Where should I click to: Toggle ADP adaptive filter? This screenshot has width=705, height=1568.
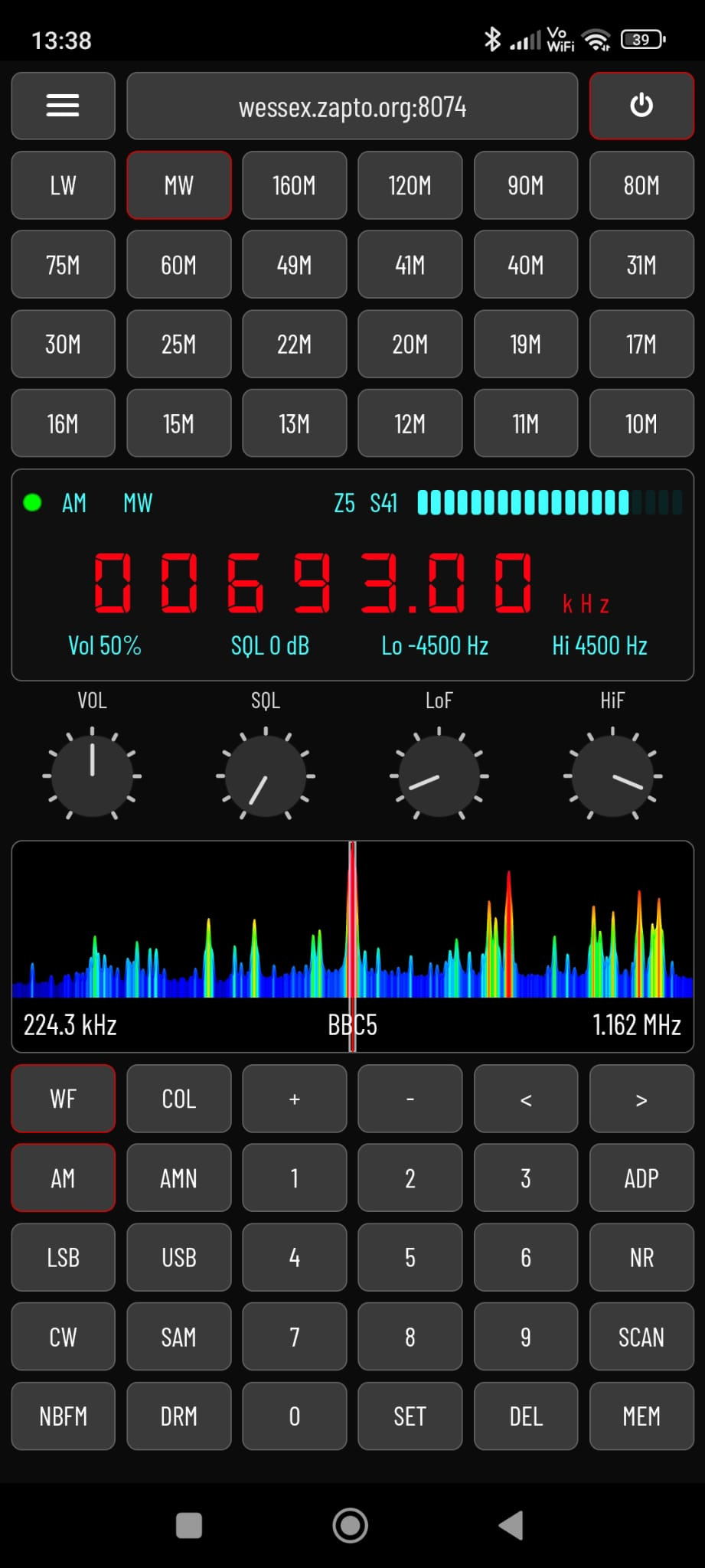641,1178
